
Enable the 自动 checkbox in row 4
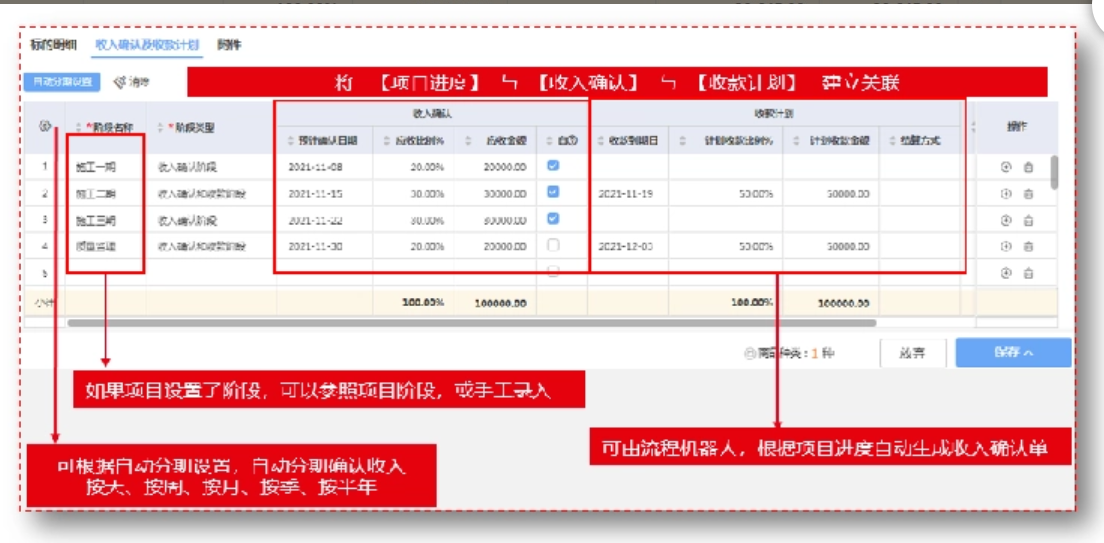click(x=553, y=245)
